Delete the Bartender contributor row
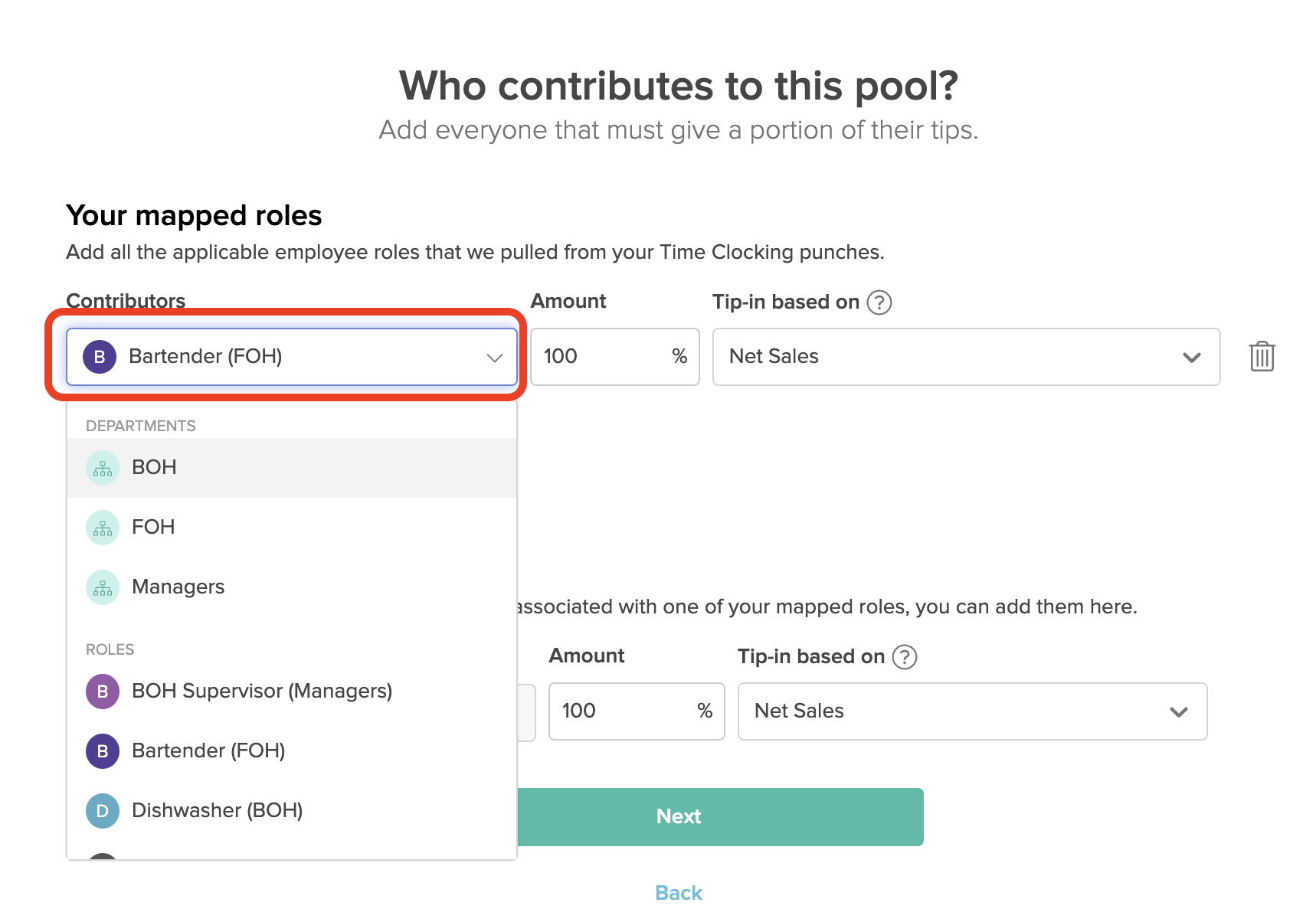The image size is (1316, 922). point(1262,356)
